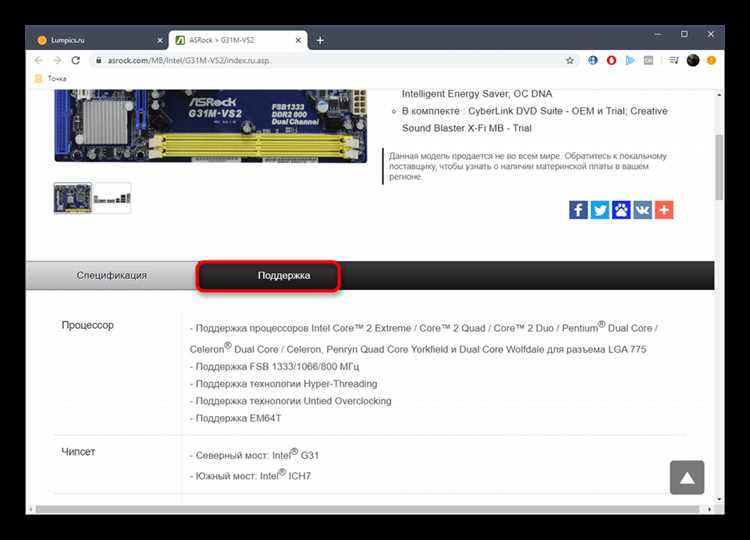Click the Процессор row label
This screenshot has width=750, height=540.
(88, 325)
